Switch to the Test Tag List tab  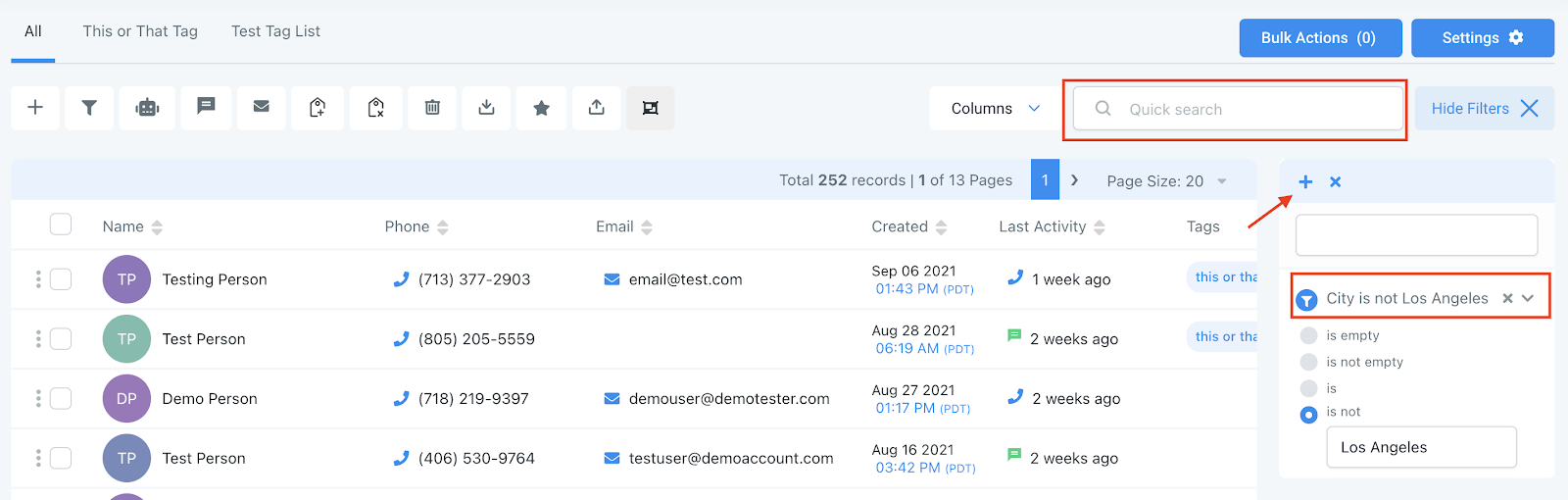[x=275, y=31]
